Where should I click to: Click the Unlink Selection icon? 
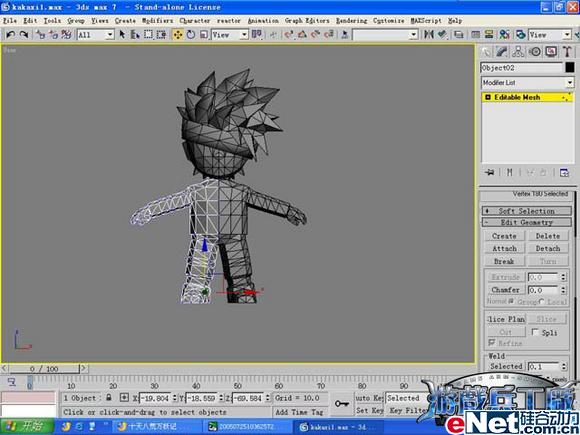[54, 35]
